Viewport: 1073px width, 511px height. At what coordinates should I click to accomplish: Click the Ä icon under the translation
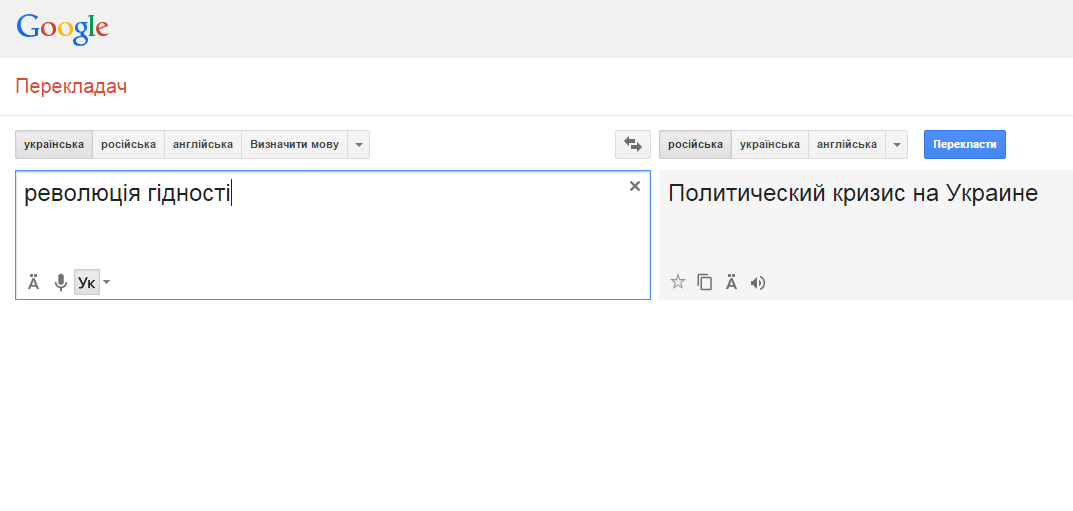click(731, 283)
